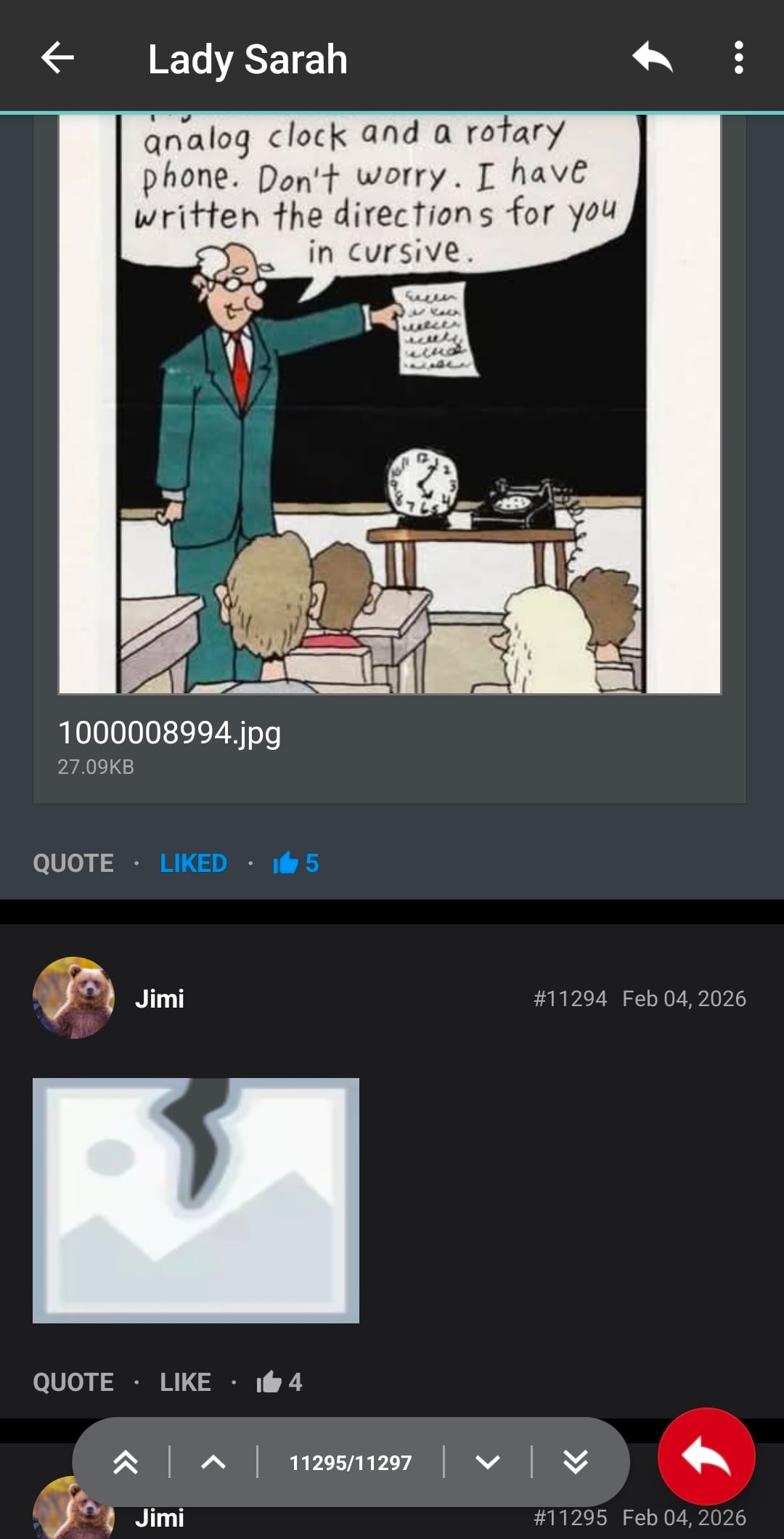The height and width of the screenshot is (1539, 784).
Task: Open the classroom cartoon image
Action: tap(390, 404)
